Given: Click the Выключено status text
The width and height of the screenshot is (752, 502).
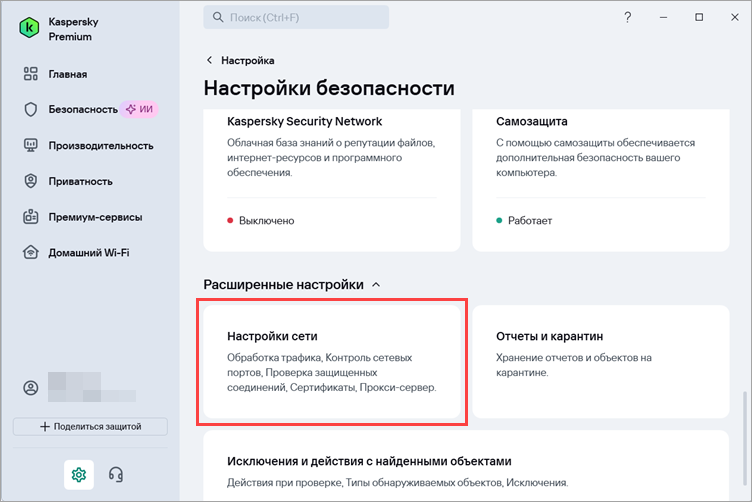Looking at the screenshot, I should click(267, 221).
